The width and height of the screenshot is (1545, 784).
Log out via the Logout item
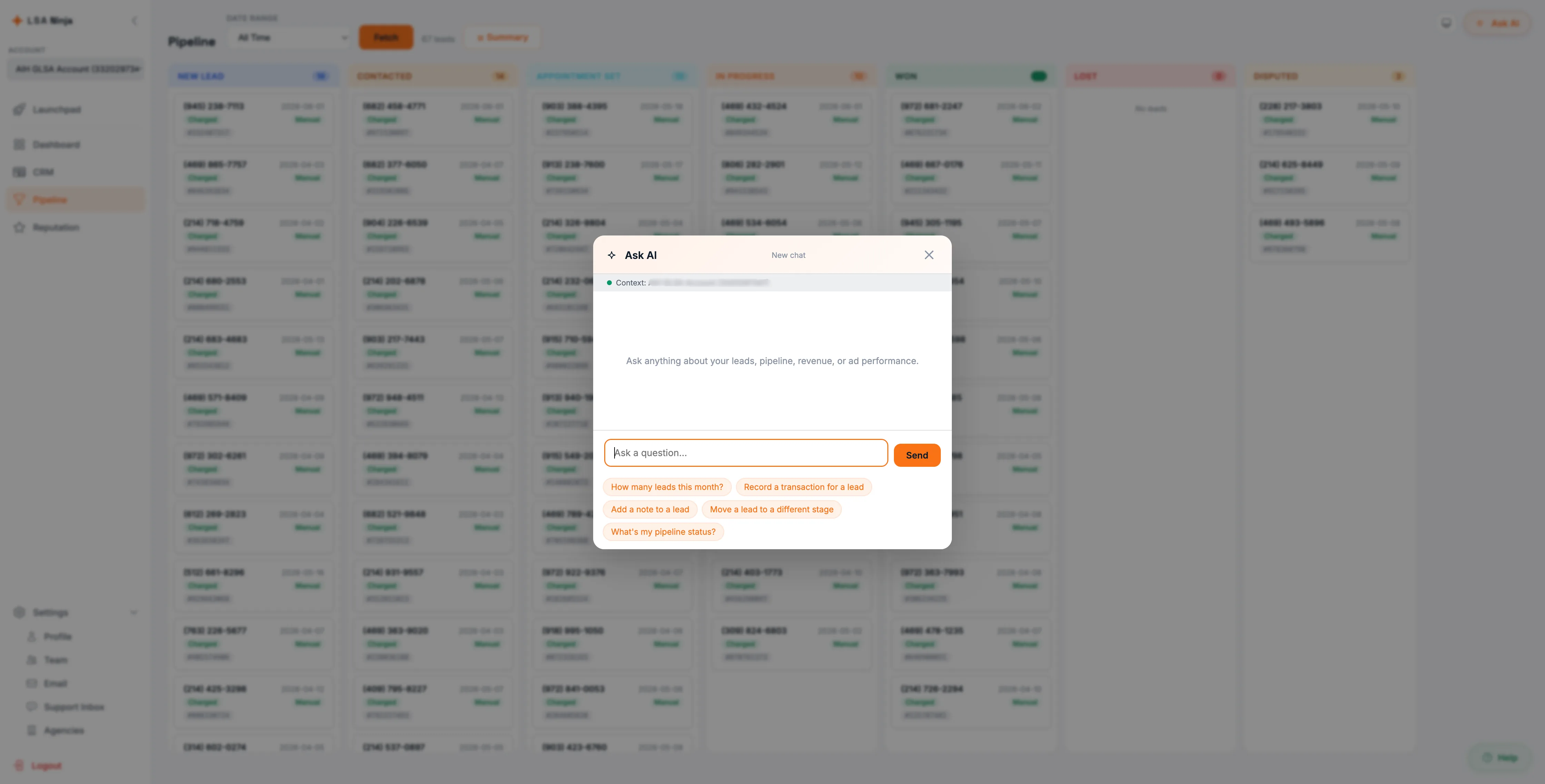tap(39, 766)
